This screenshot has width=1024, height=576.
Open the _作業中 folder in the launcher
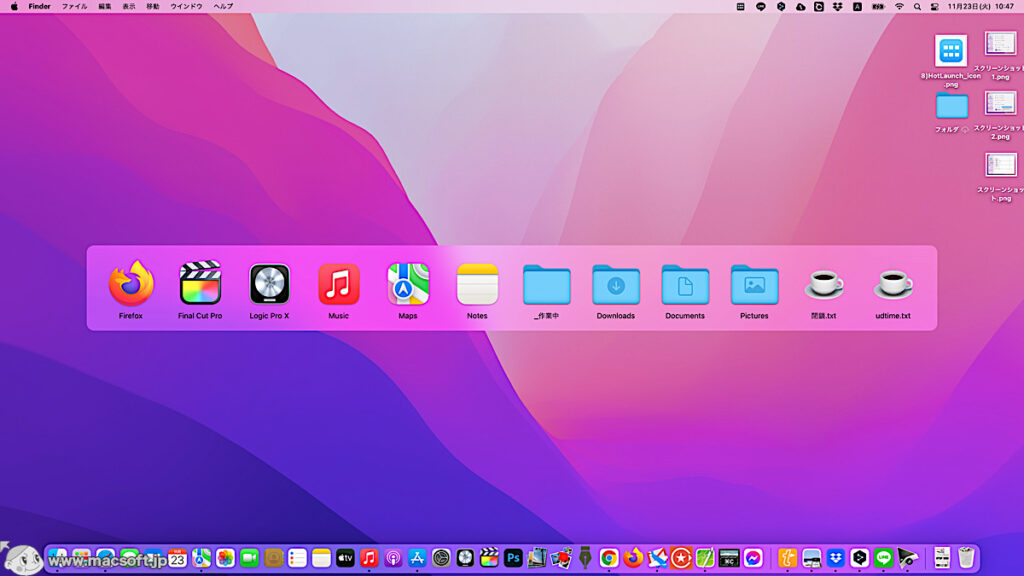pyautogui.click(x=547, y=285)
